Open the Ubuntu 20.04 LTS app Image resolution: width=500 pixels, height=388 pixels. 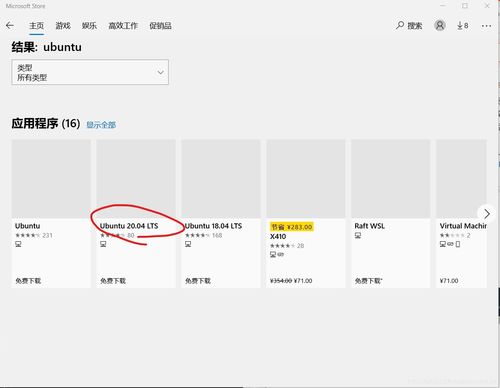coord(129,226)
